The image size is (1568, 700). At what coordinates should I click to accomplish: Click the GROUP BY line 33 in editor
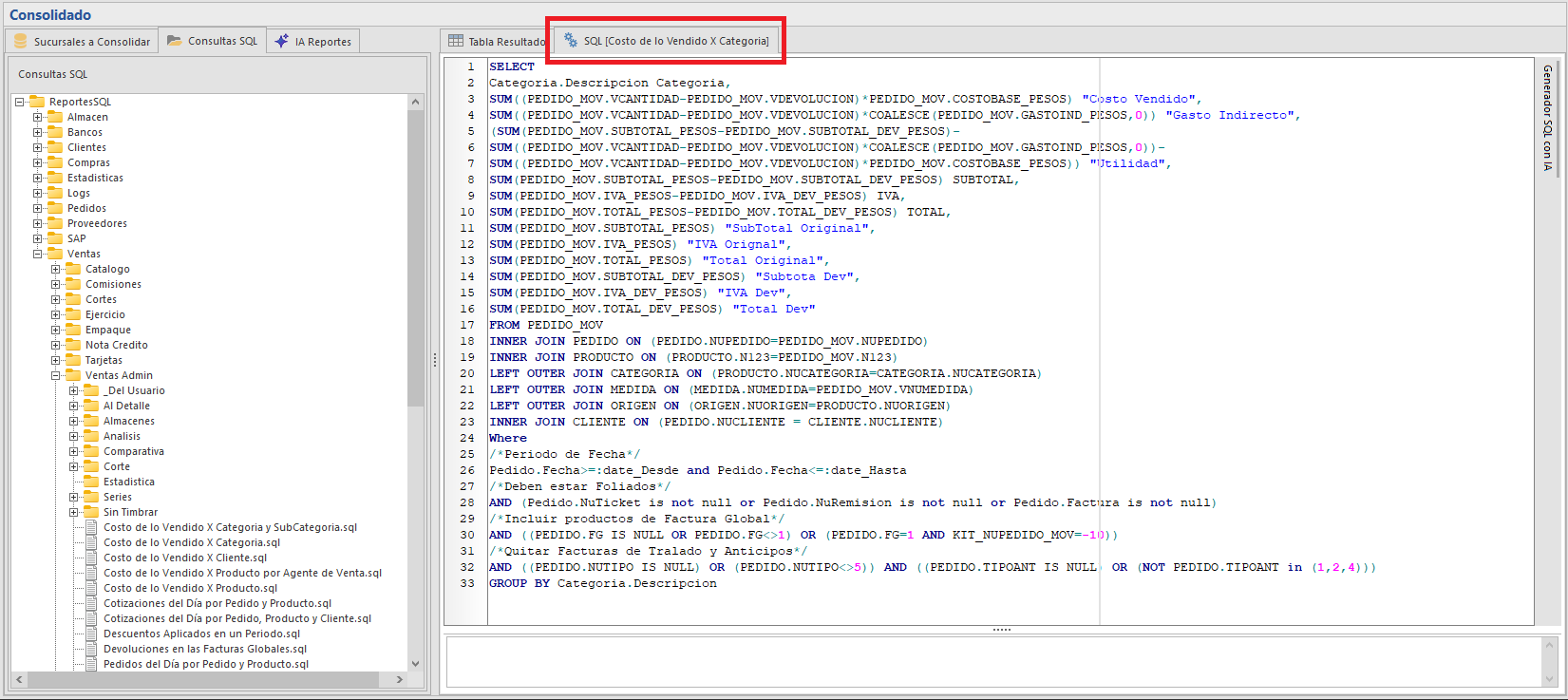(x=603, y=583)
